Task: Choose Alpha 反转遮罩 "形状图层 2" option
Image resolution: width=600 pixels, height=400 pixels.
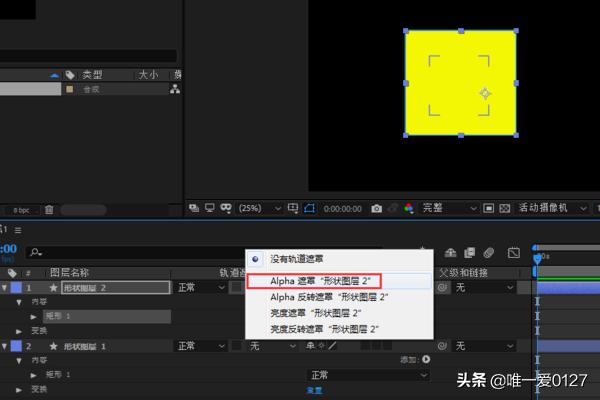Action: point(329,297)
